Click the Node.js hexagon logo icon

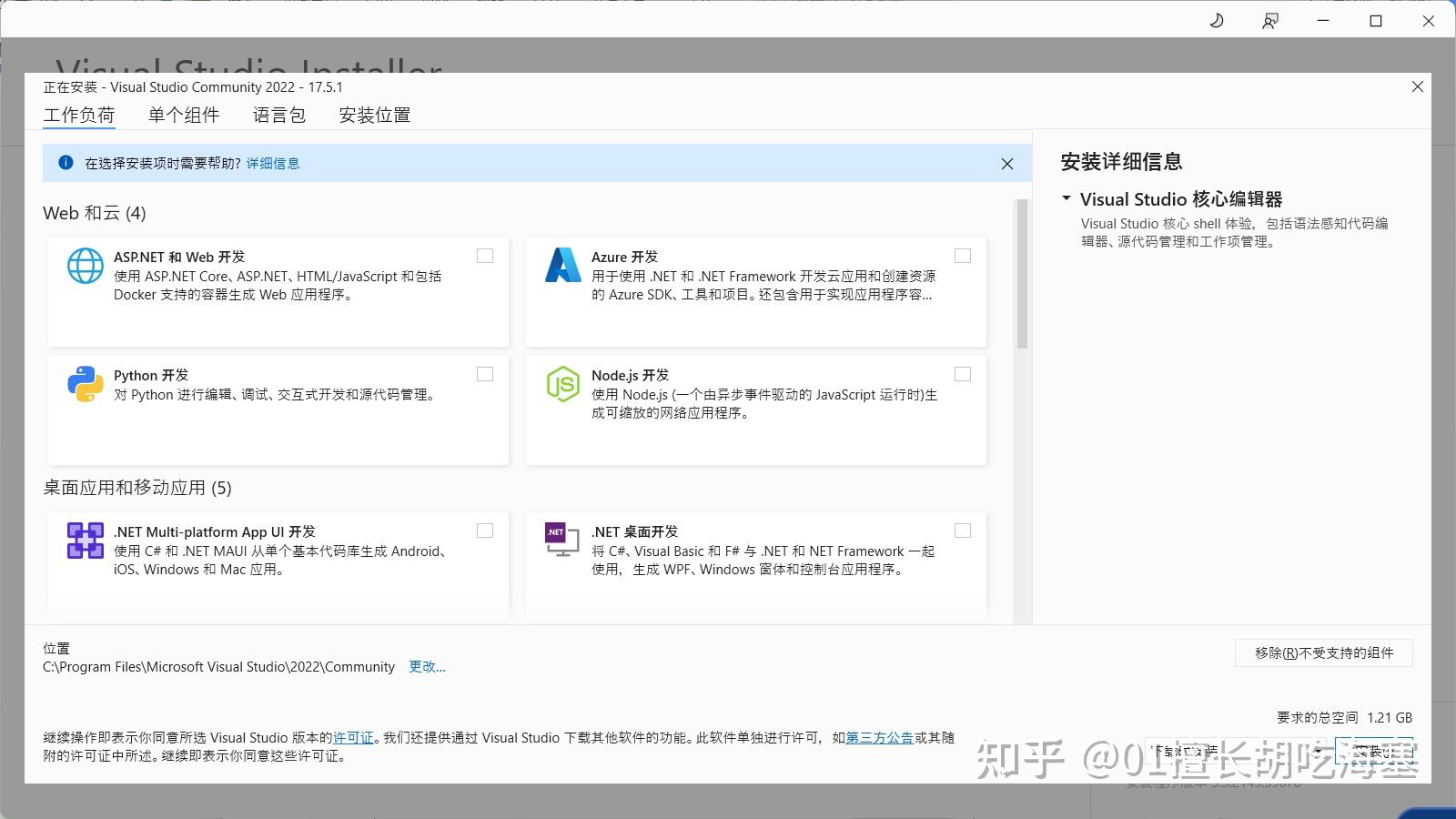pyautogui.click(x=562, y=384)
